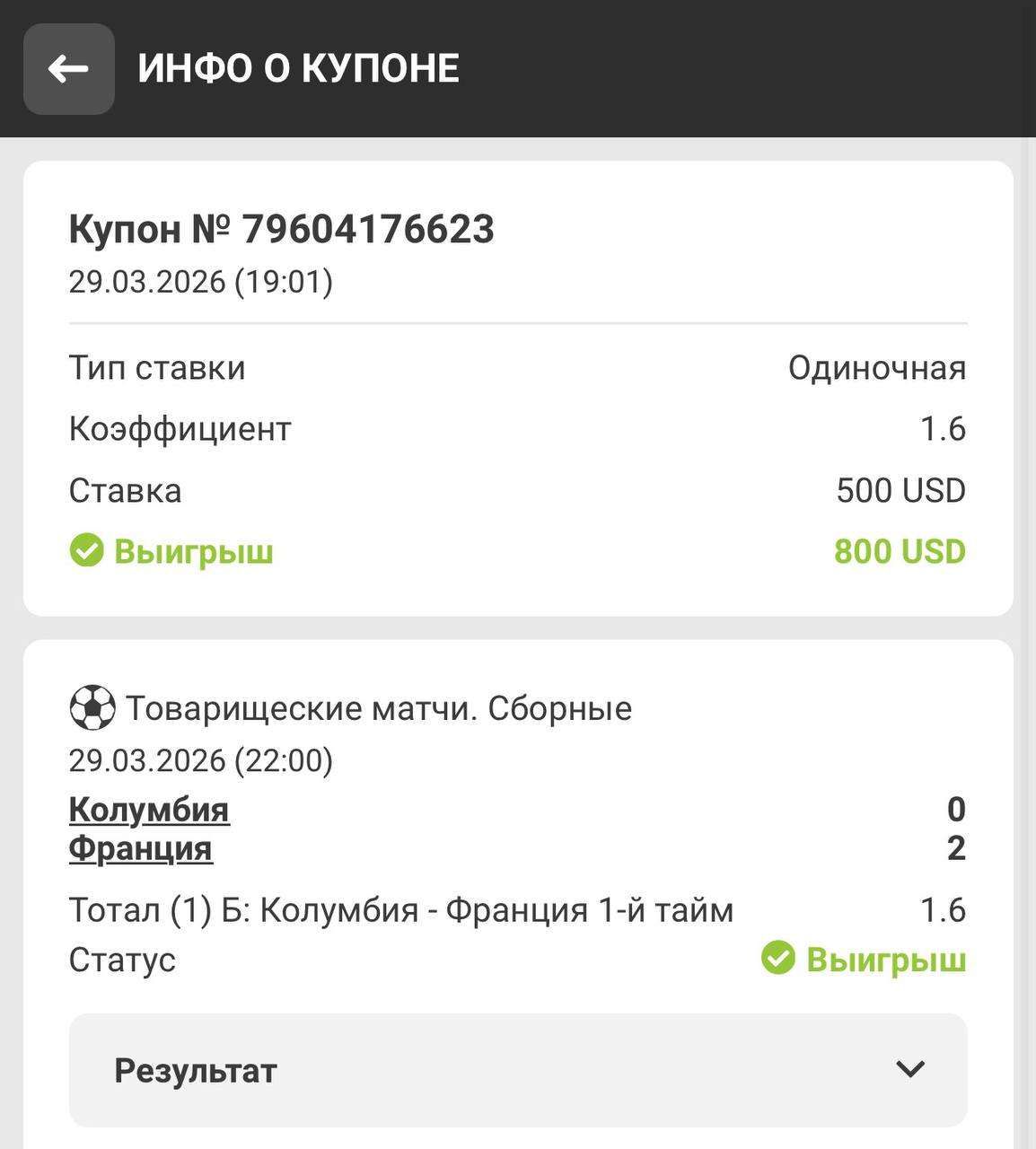Viewport: 1036px width, 1149px height.
Task: Click the match start time 29.03.2026 (22:00)
Action: [x=201, y=760]
